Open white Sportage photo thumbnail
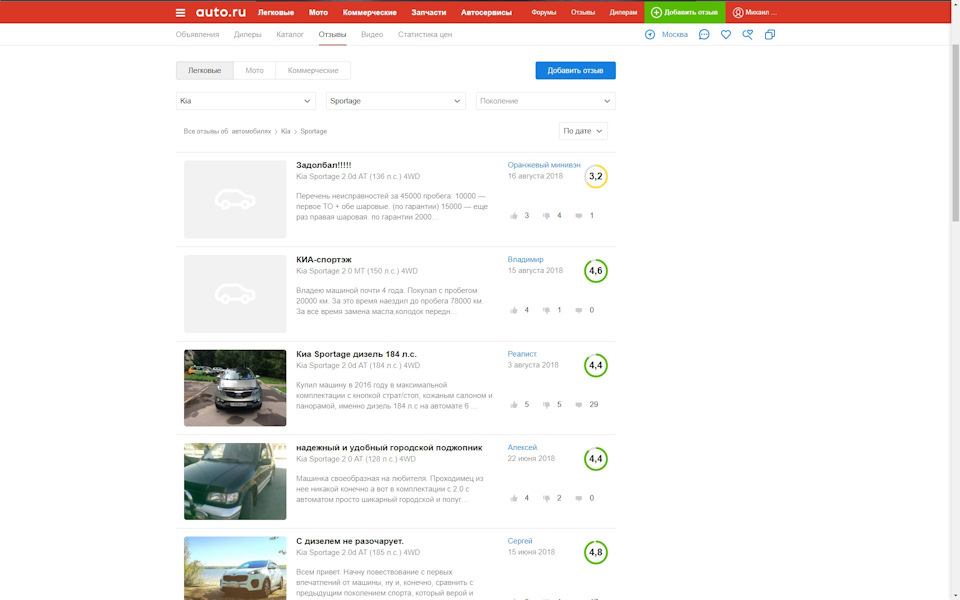 coord(235,568)
